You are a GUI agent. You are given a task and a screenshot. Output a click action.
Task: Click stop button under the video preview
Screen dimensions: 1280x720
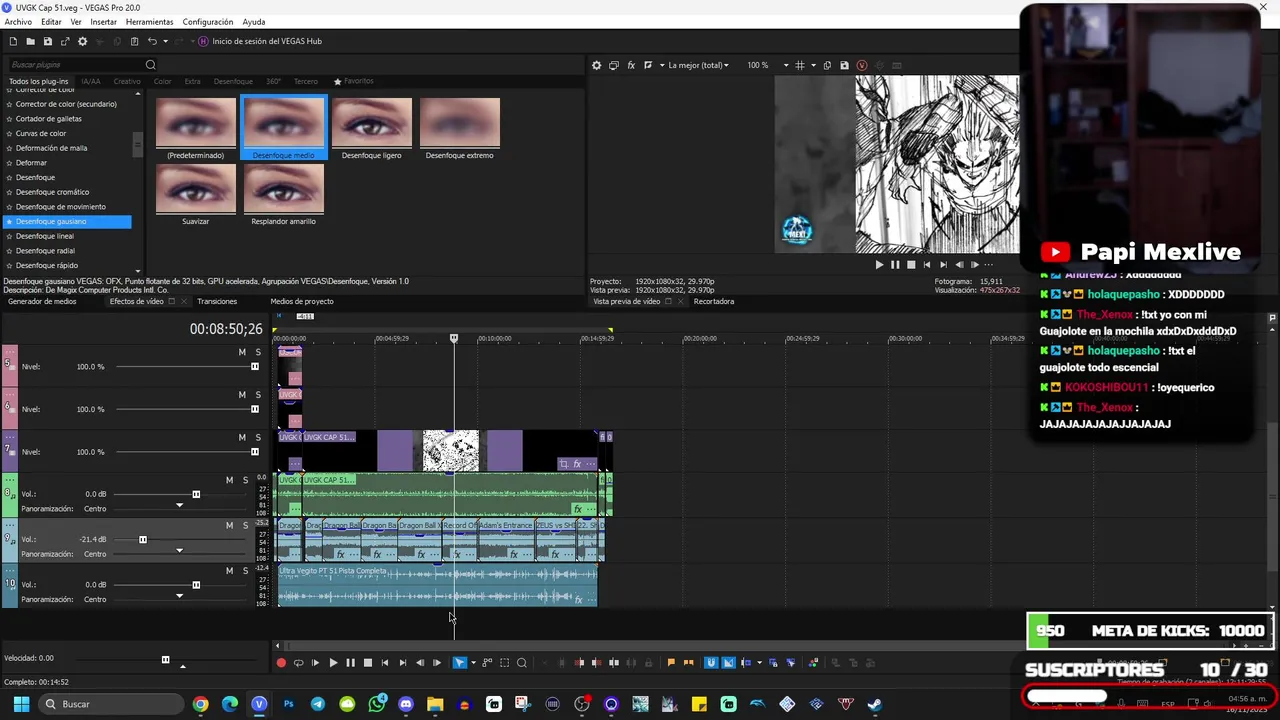tap(911, 265)
